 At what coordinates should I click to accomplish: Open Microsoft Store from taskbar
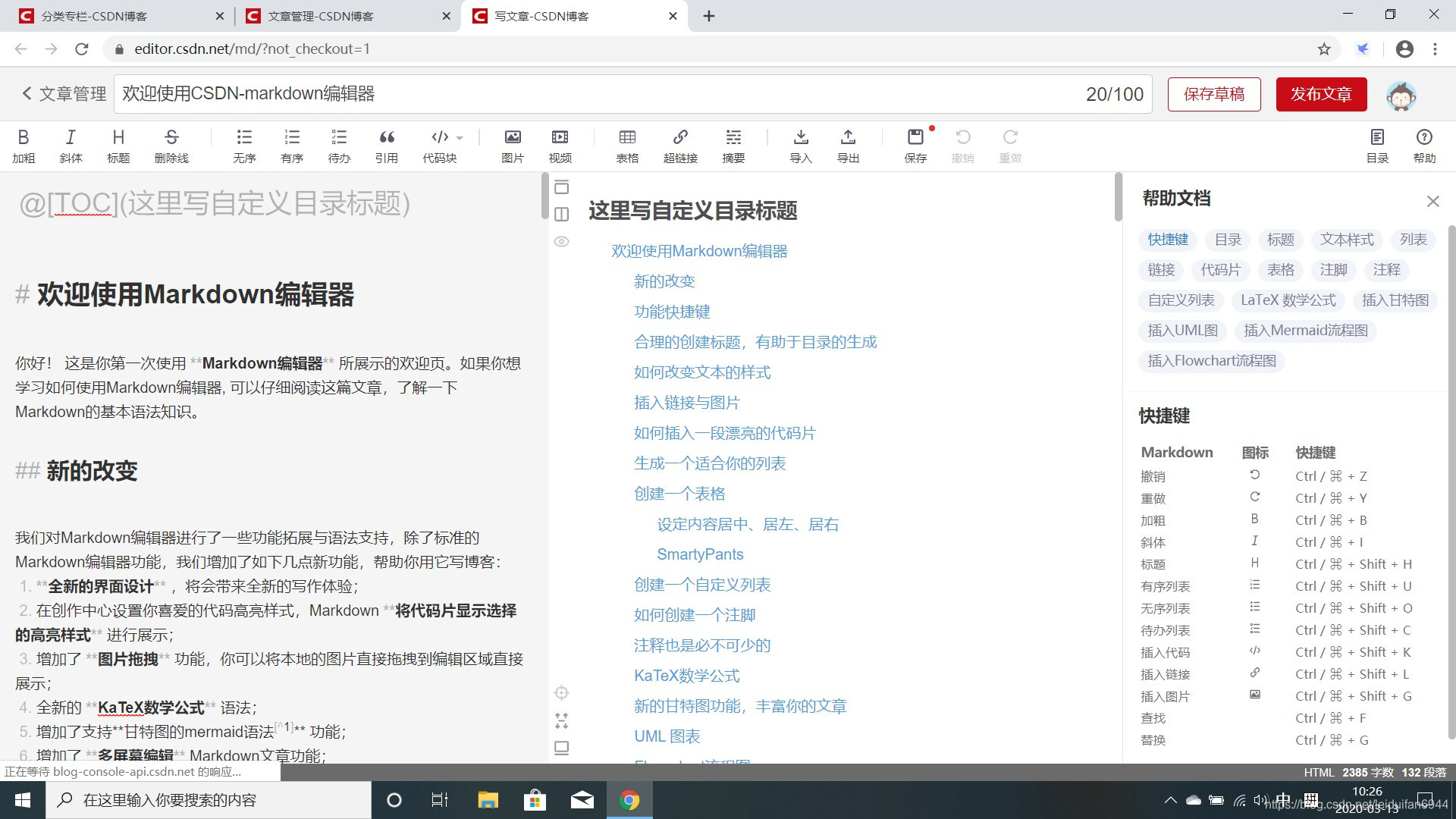(535, 800)
